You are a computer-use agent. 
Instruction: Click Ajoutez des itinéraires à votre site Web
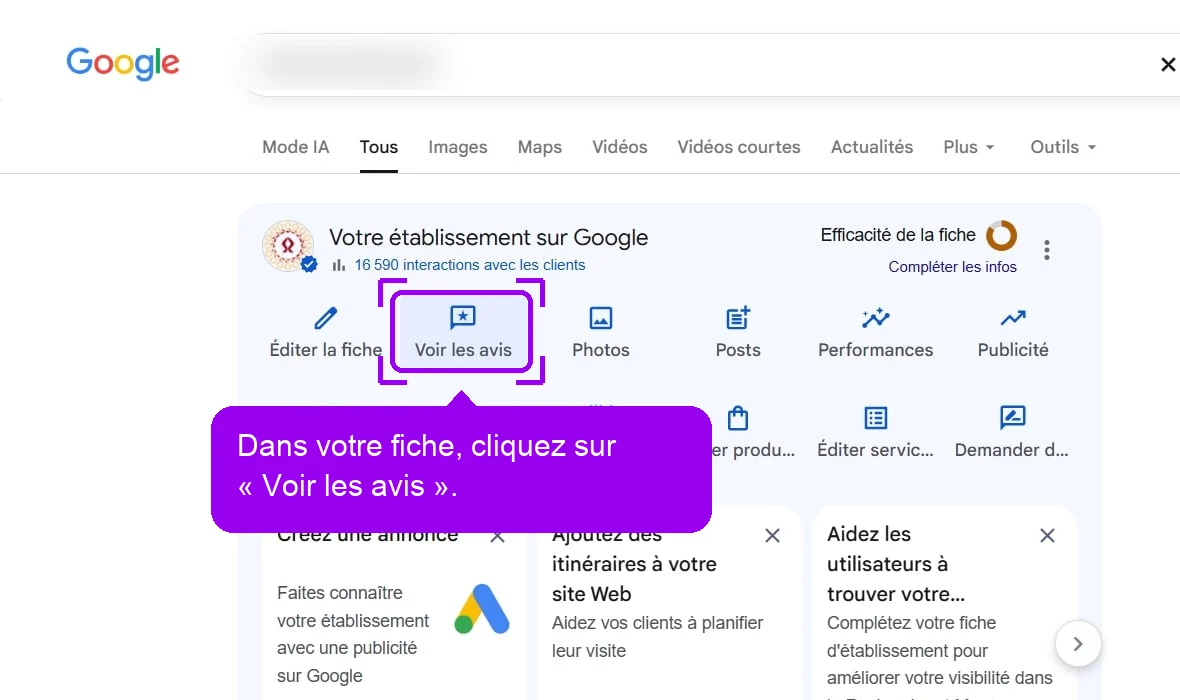point(634,565)
